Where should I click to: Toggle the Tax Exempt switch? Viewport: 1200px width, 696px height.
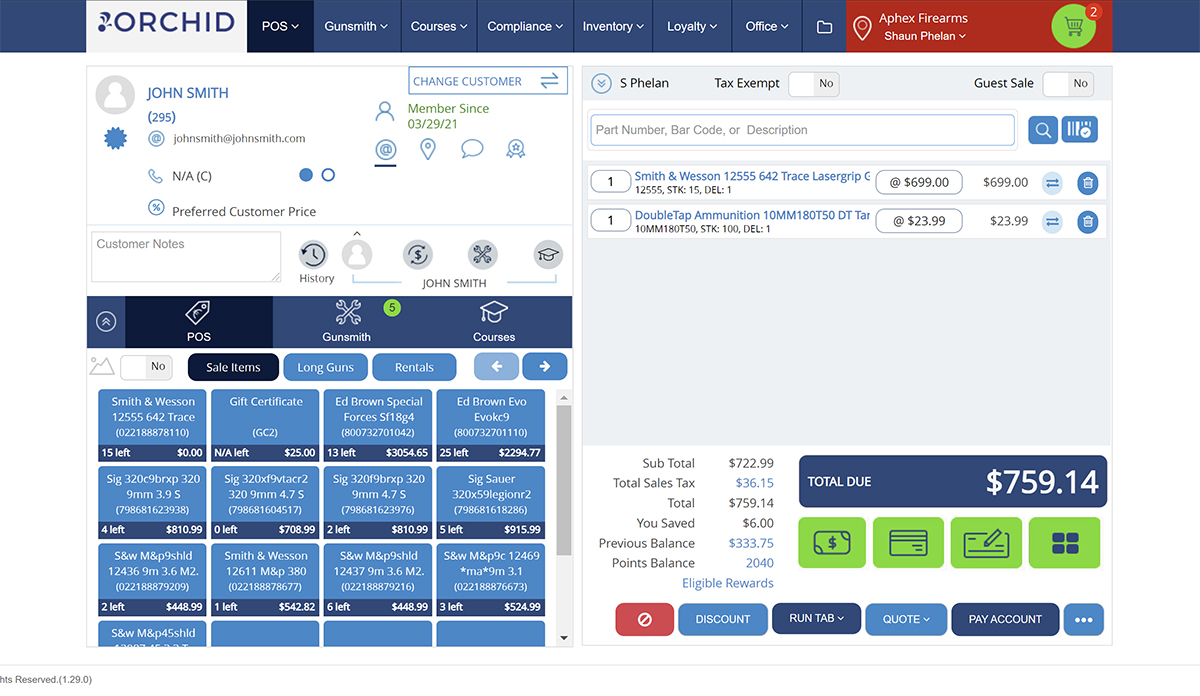814,84
